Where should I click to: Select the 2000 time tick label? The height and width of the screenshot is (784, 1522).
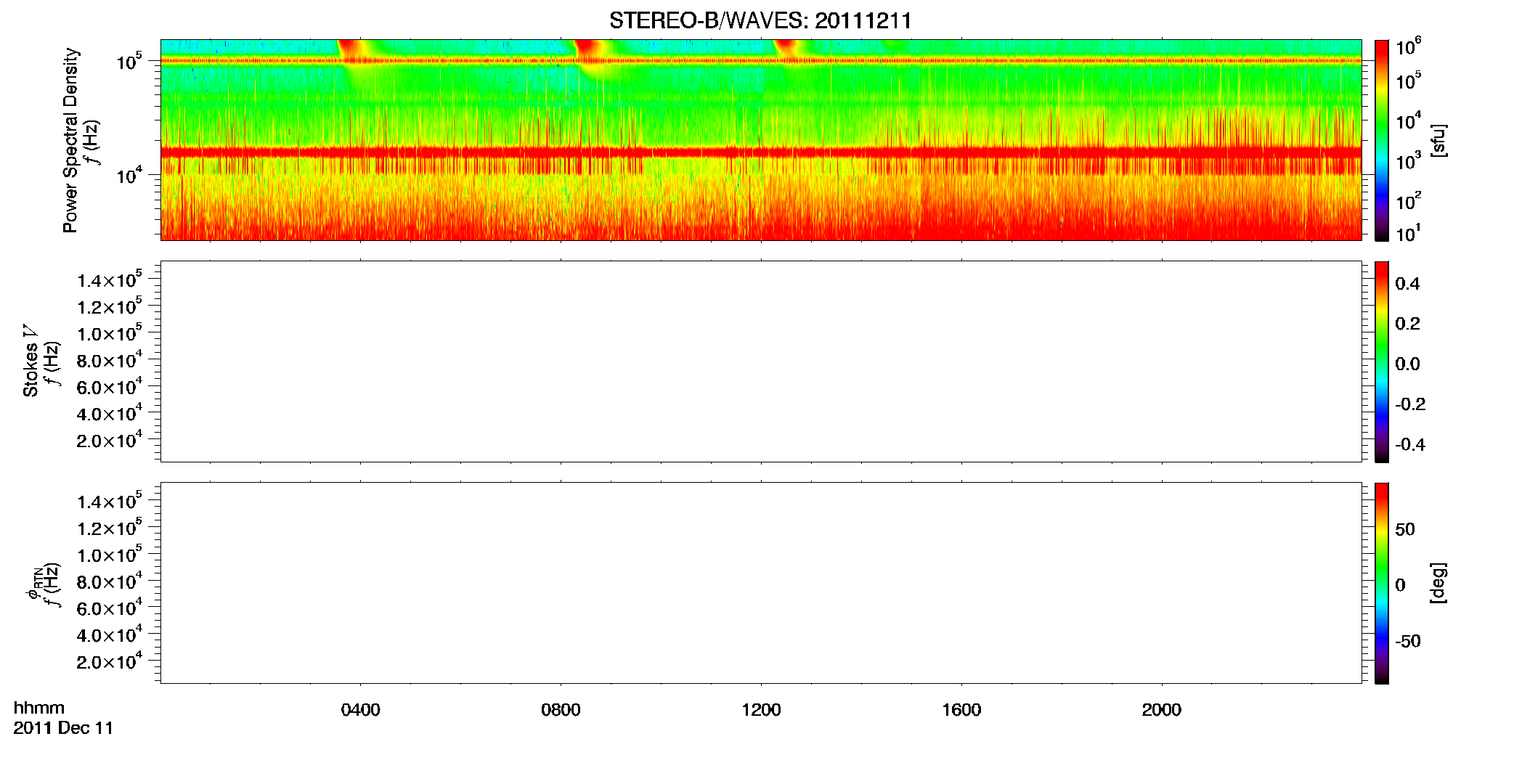[x=1161, y=710]
